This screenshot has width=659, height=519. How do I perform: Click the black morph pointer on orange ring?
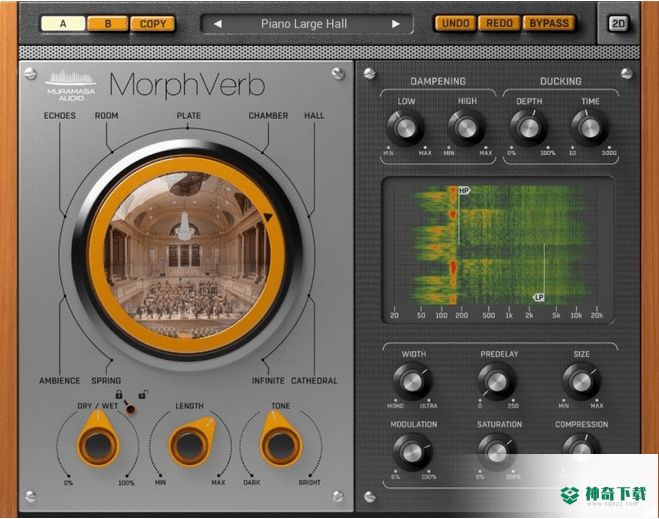click(x=268, y=217)
